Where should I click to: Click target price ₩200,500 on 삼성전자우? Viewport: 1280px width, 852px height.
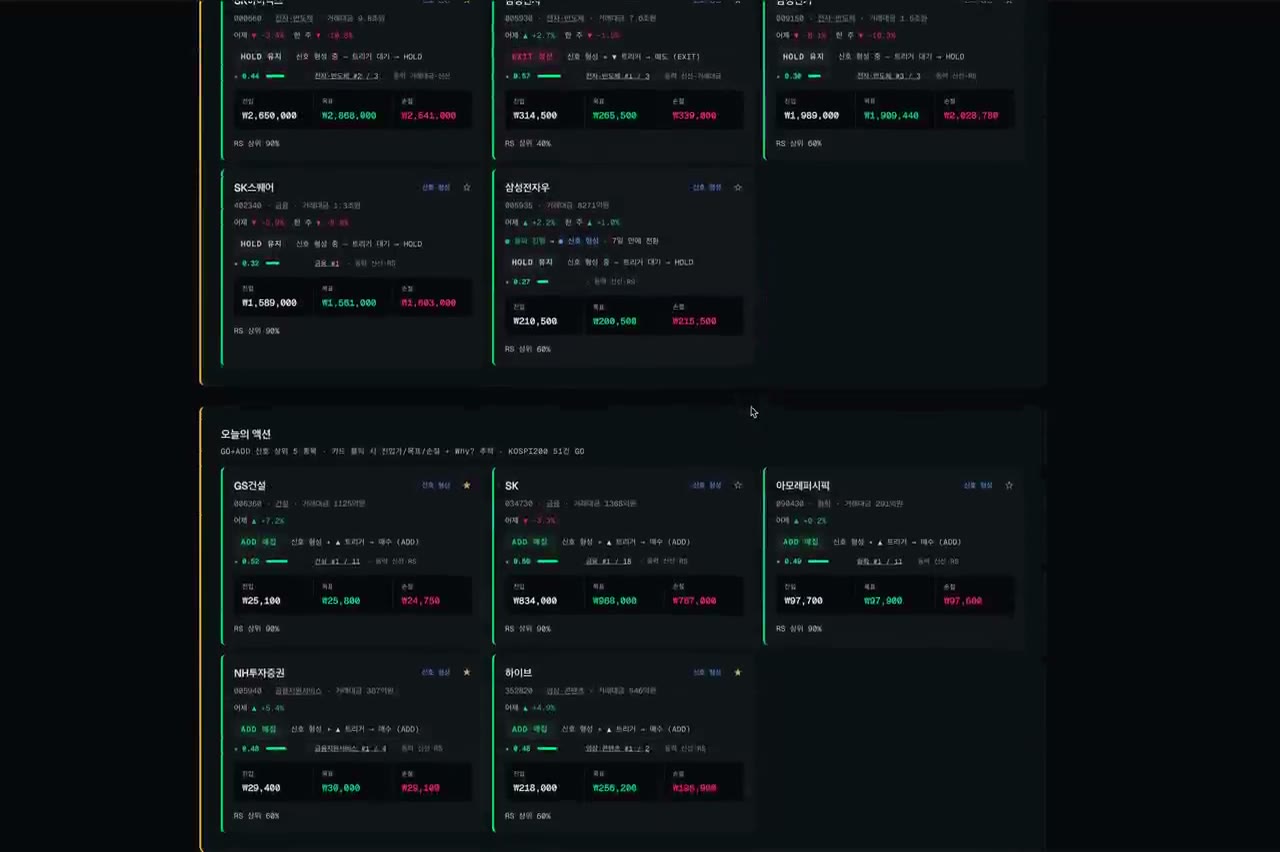(x=614, y=321)
